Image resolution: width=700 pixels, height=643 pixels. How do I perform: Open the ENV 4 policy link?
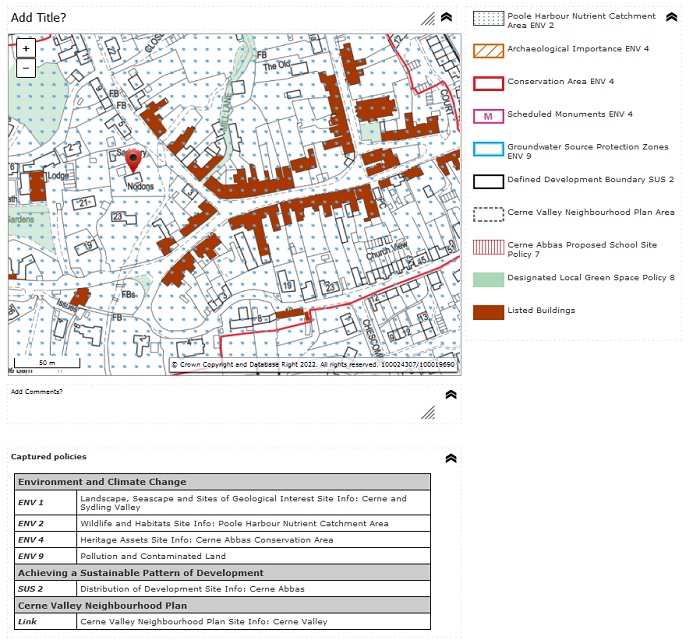point(31,540)
